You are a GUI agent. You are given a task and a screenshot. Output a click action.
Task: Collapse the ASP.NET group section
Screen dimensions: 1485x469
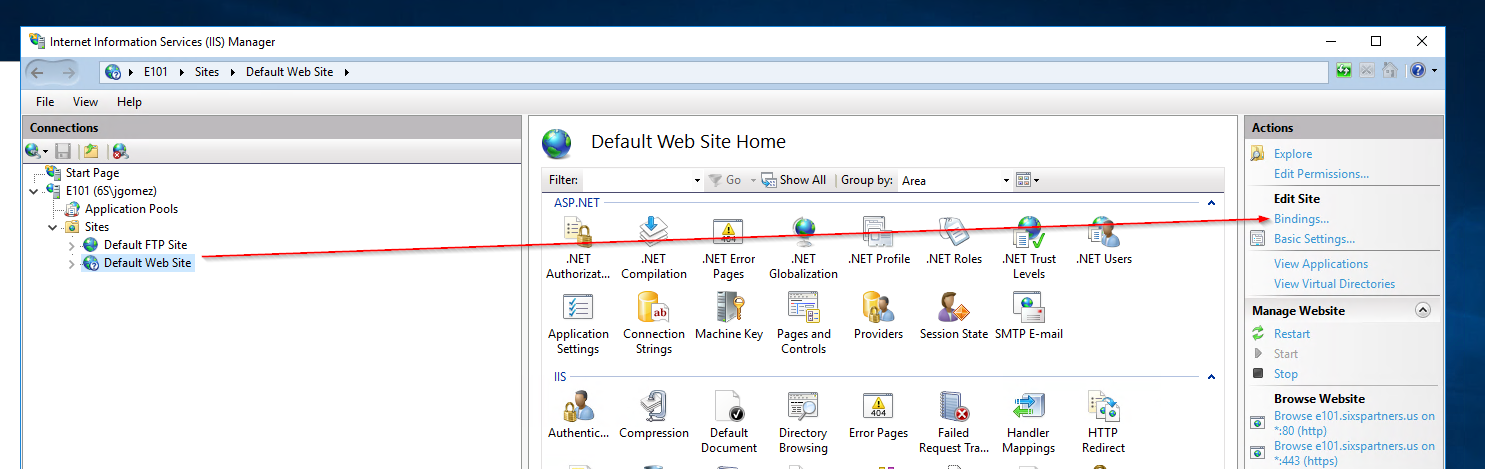pyautogui.click(x=1211, y=202)
